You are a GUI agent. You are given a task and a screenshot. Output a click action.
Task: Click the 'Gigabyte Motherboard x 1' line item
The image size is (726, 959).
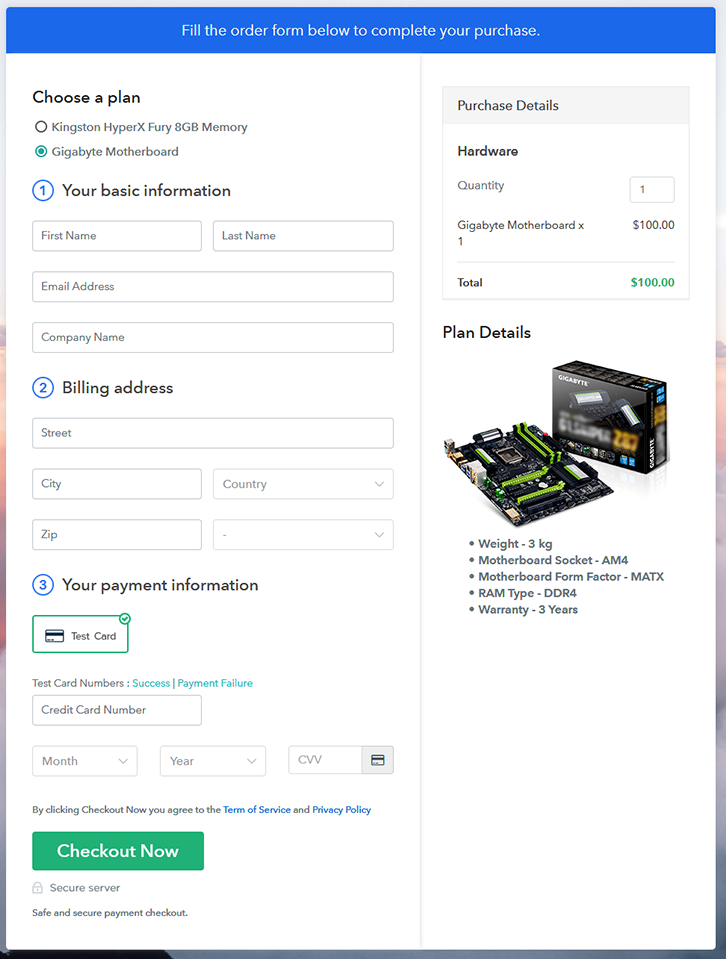point(520,233)
